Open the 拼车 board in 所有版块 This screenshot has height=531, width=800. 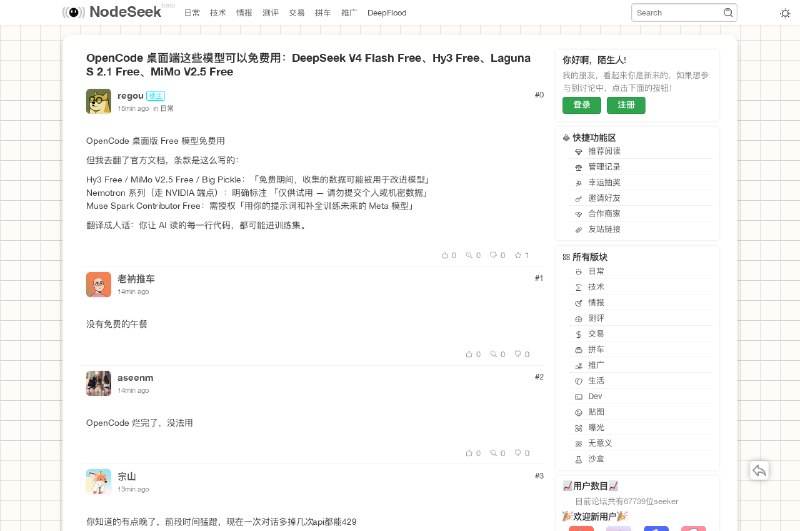pos(596,349)
